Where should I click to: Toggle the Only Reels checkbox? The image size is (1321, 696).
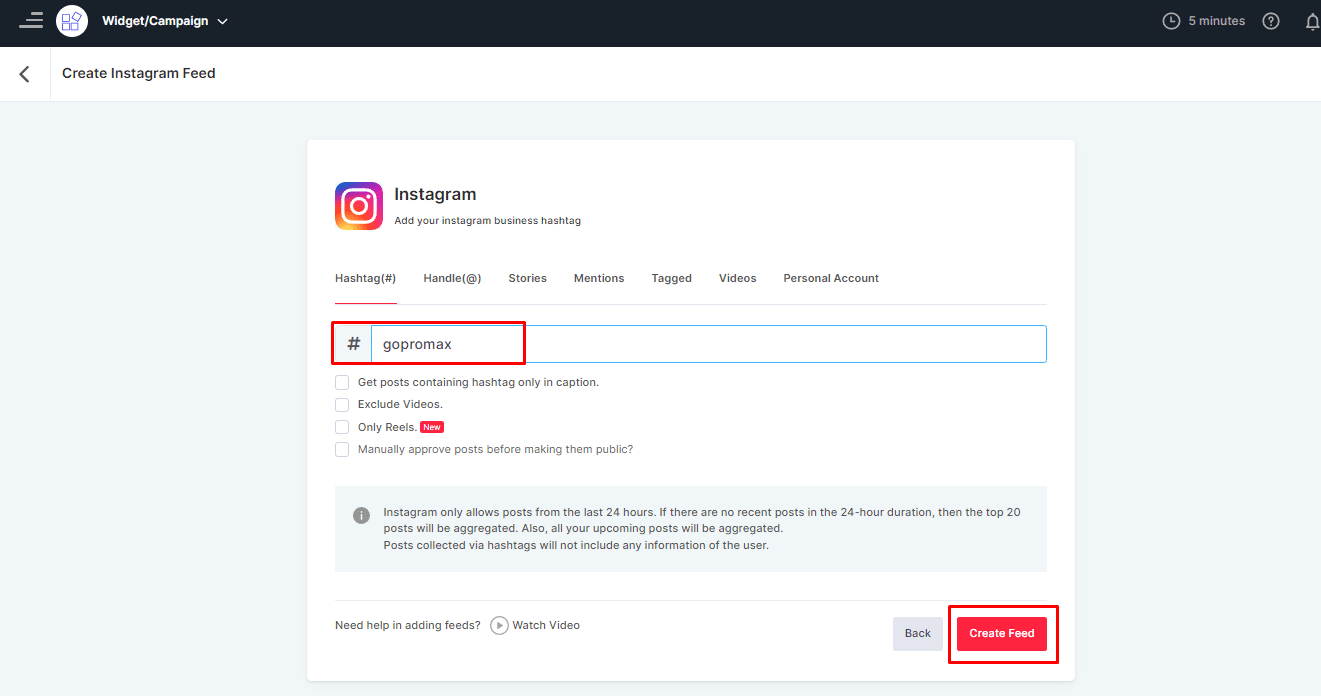tap(342, 427)
